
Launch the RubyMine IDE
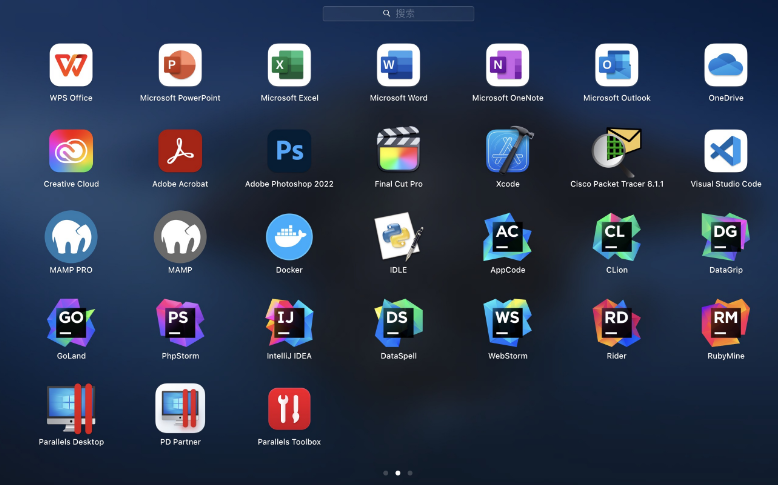click(x=726, y=323)
